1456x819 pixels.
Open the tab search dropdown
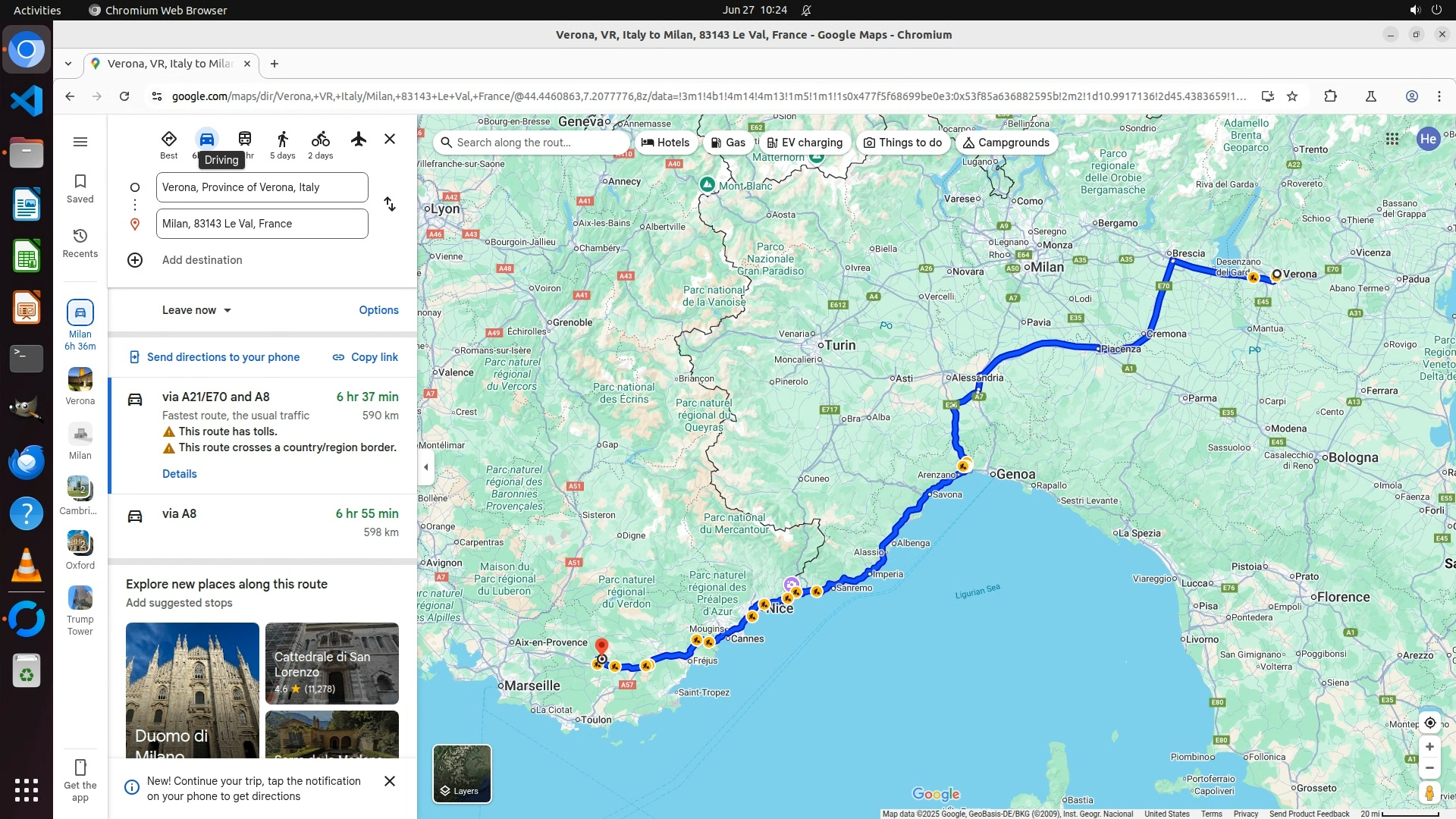click(x=68, y=64)
